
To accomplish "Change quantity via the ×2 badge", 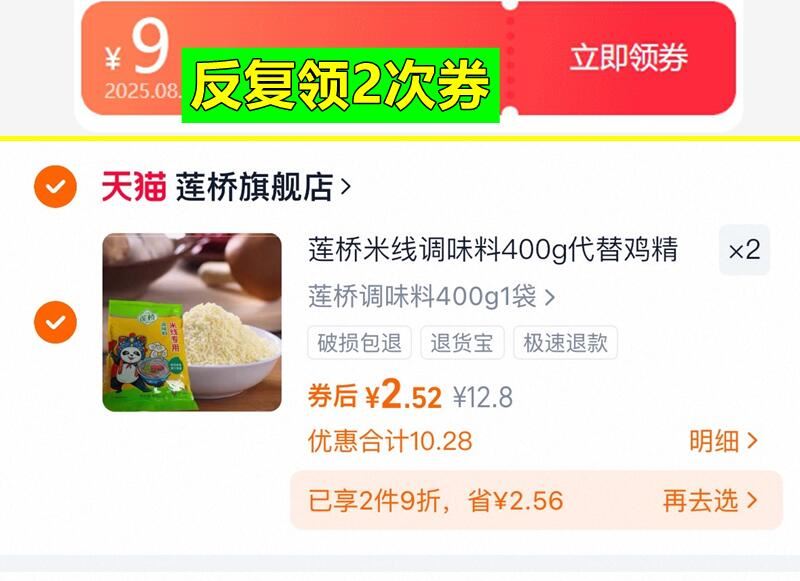I will pyautogui.click(x=744, y=250).
